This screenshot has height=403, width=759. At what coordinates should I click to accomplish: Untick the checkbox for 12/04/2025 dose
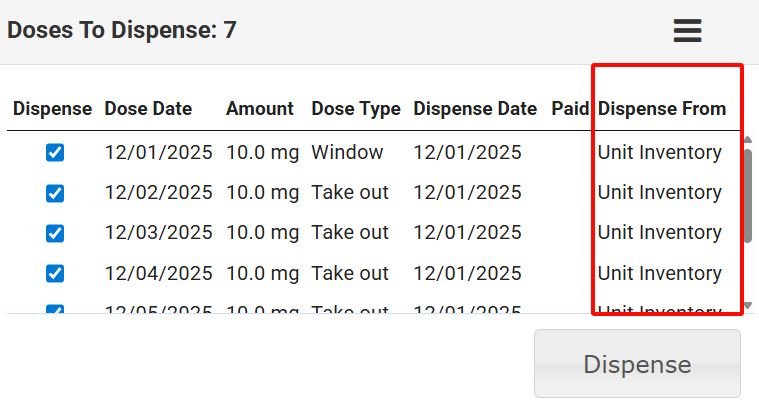pyautogui.click(x=55, y=273)
